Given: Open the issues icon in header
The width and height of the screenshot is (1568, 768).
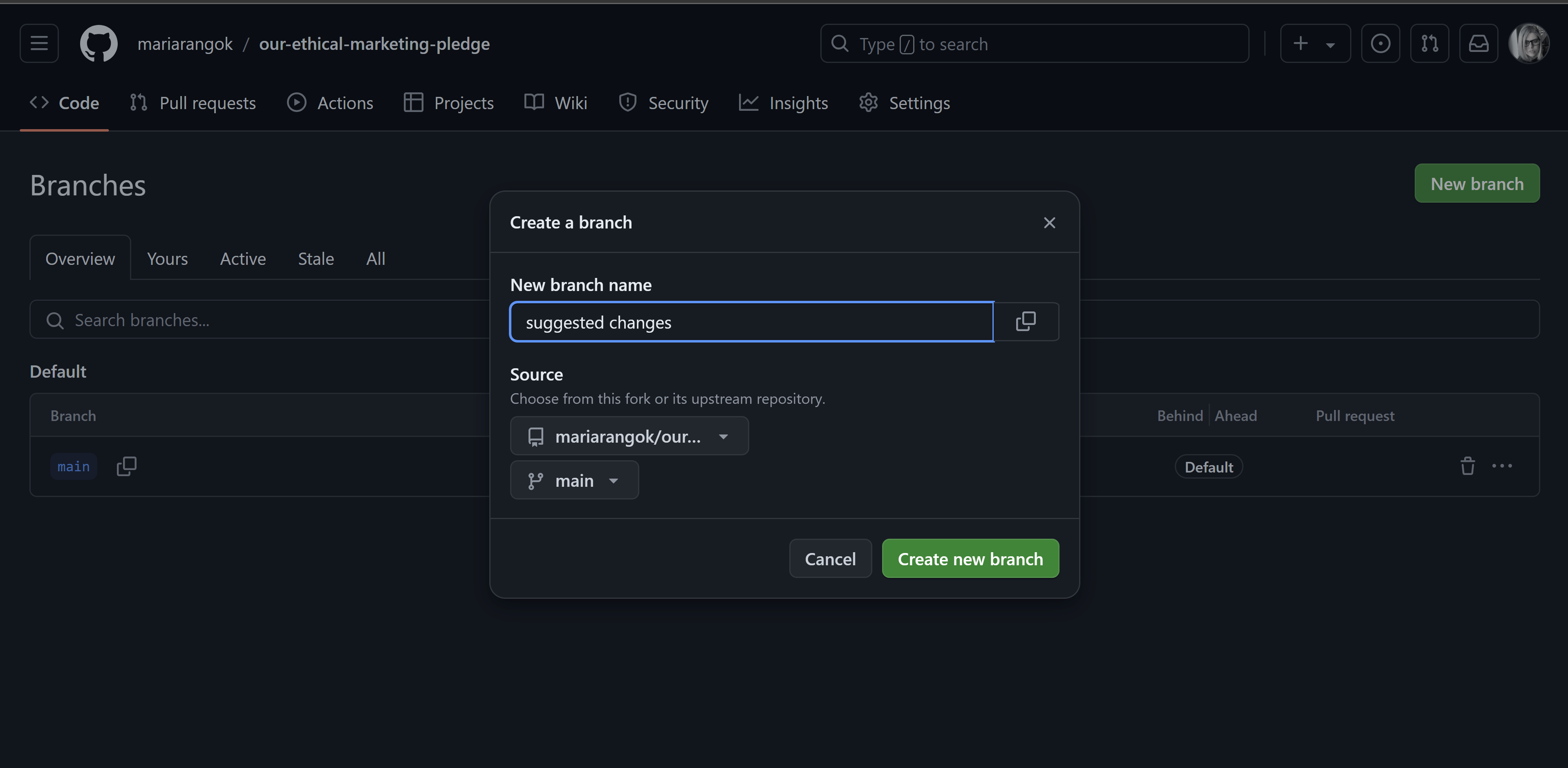Looking at the screenshot, I should (1380, 43).
